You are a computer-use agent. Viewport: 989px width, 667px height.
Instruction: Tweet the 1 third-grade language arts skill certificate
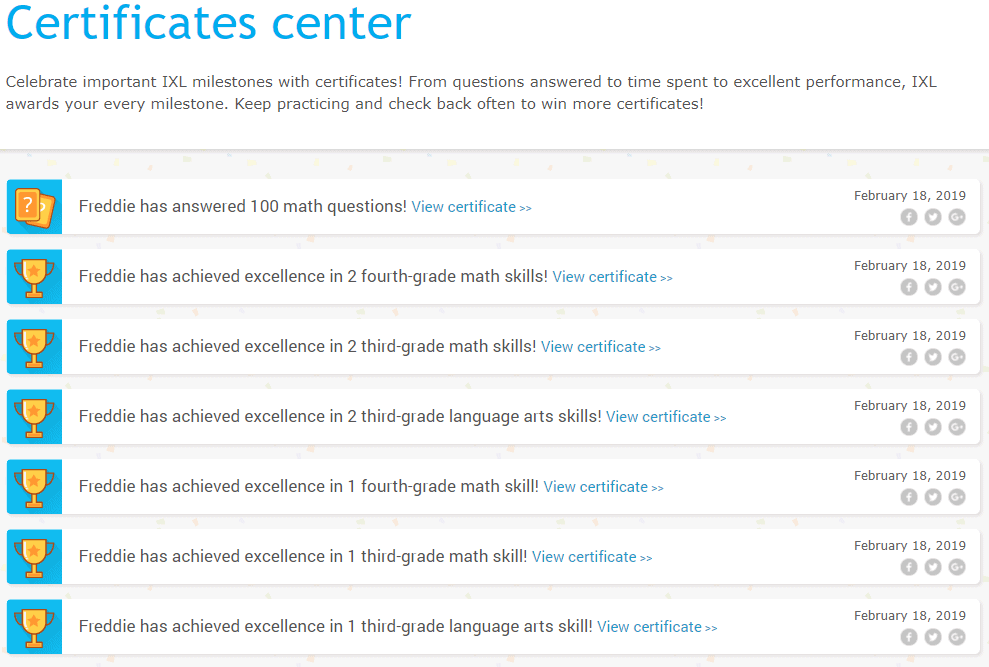tap(933, 637)
